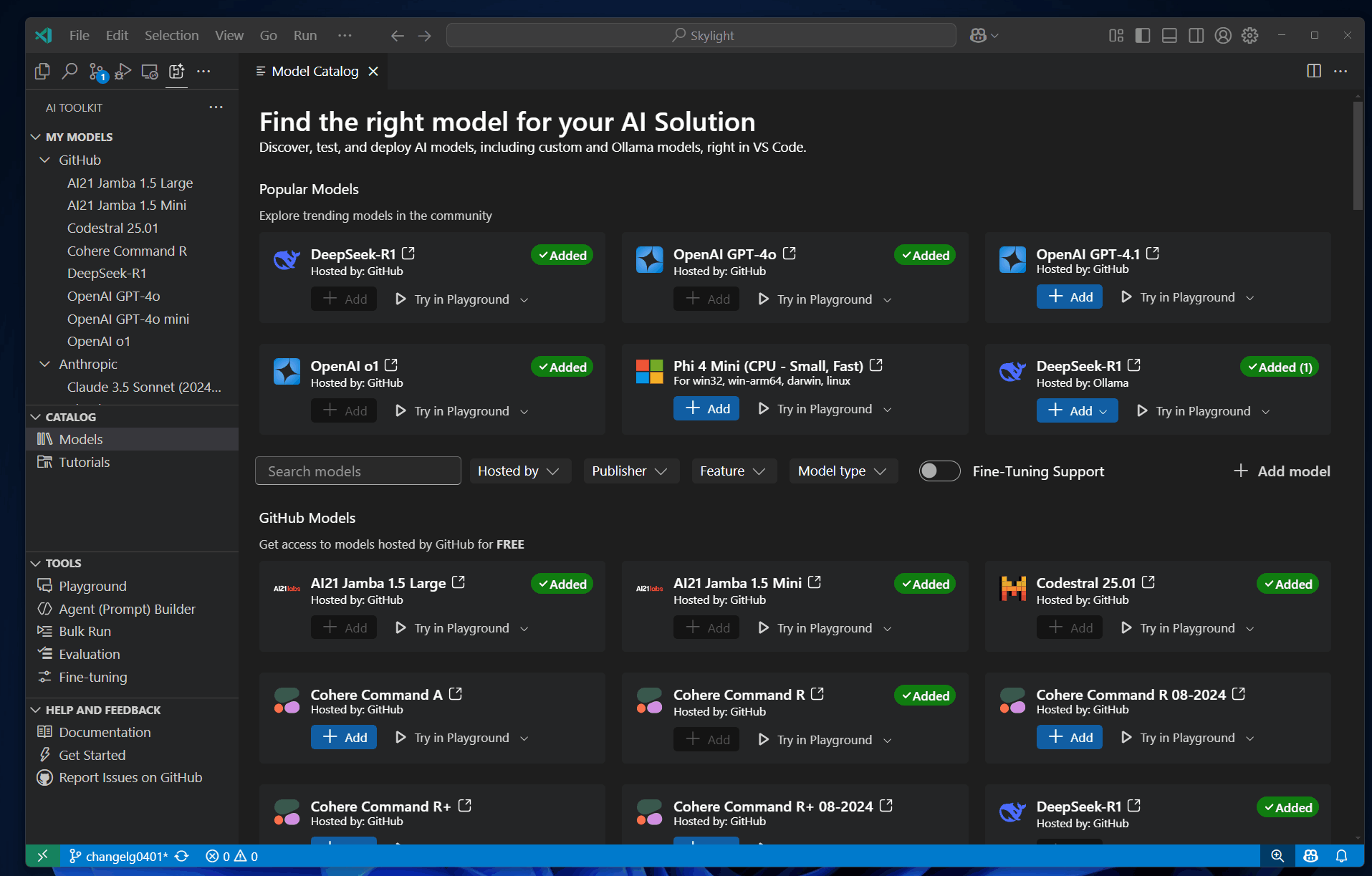Toggle the Fine-Tuning Support switch
The image size is (1372, 876).
coord(939,471)
